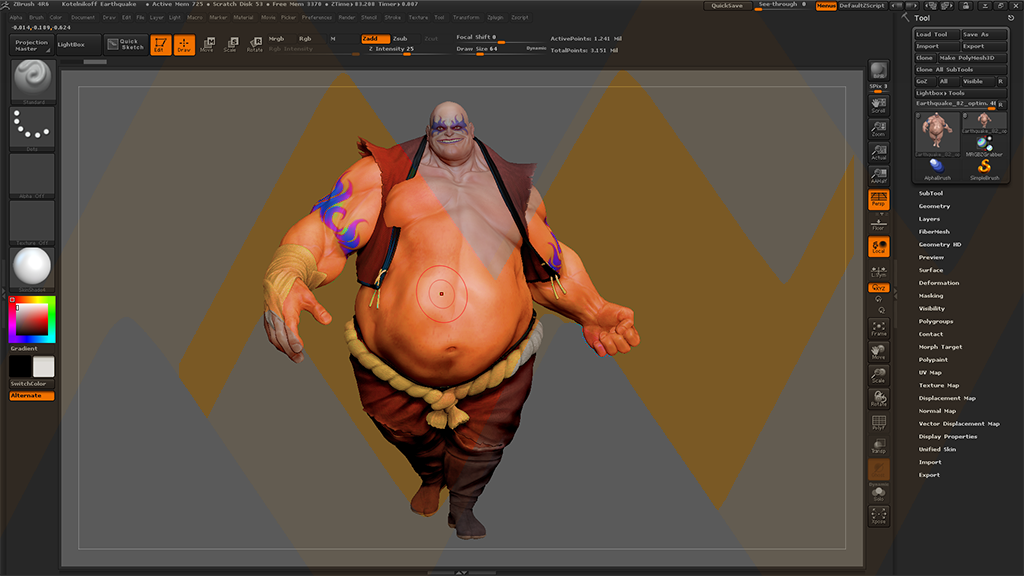The height and width of the screenshot is (576, 1024).
Task: Click the Xpose icon
Action: click(878, 516)
